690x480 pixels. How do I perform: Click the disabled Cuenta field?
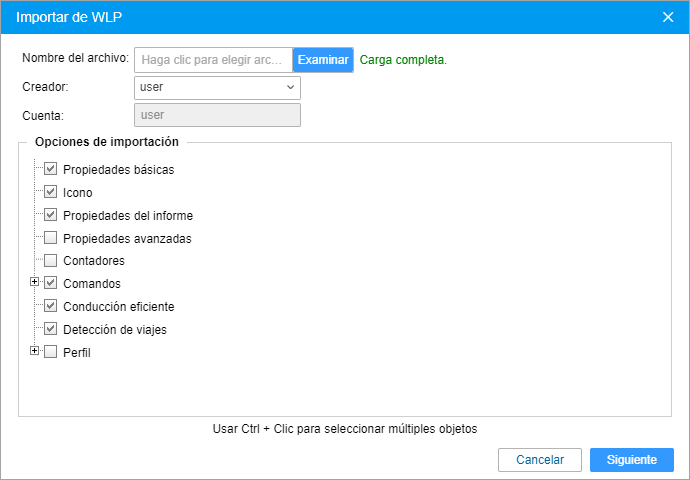(217, 115)
